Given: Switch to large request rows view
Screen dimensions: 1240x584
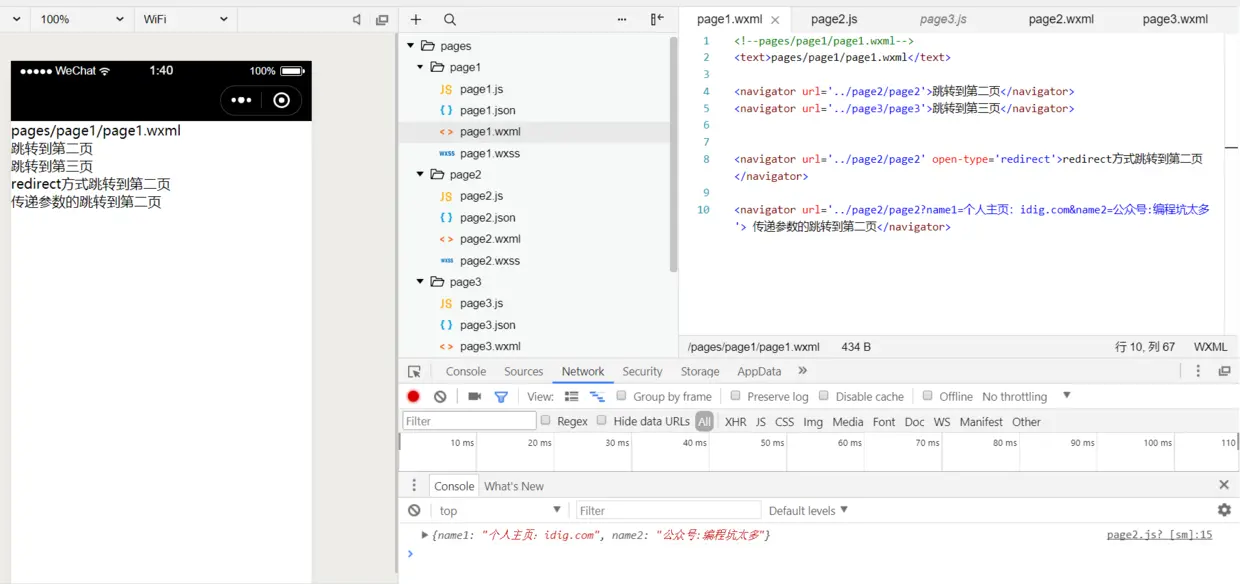Looking at the screenshot, I should coord(571,397).
